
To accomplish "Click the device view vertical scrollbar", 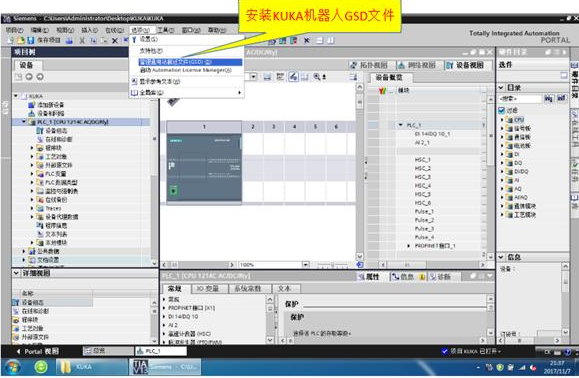I will click(359, 172).
